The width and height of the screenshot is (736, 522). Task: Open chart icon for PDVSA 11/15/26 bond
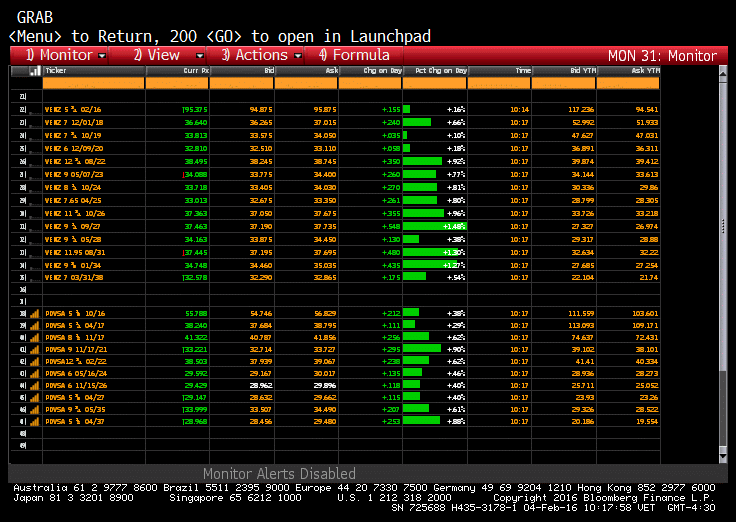pyautogui.click(x=35, y=385)
